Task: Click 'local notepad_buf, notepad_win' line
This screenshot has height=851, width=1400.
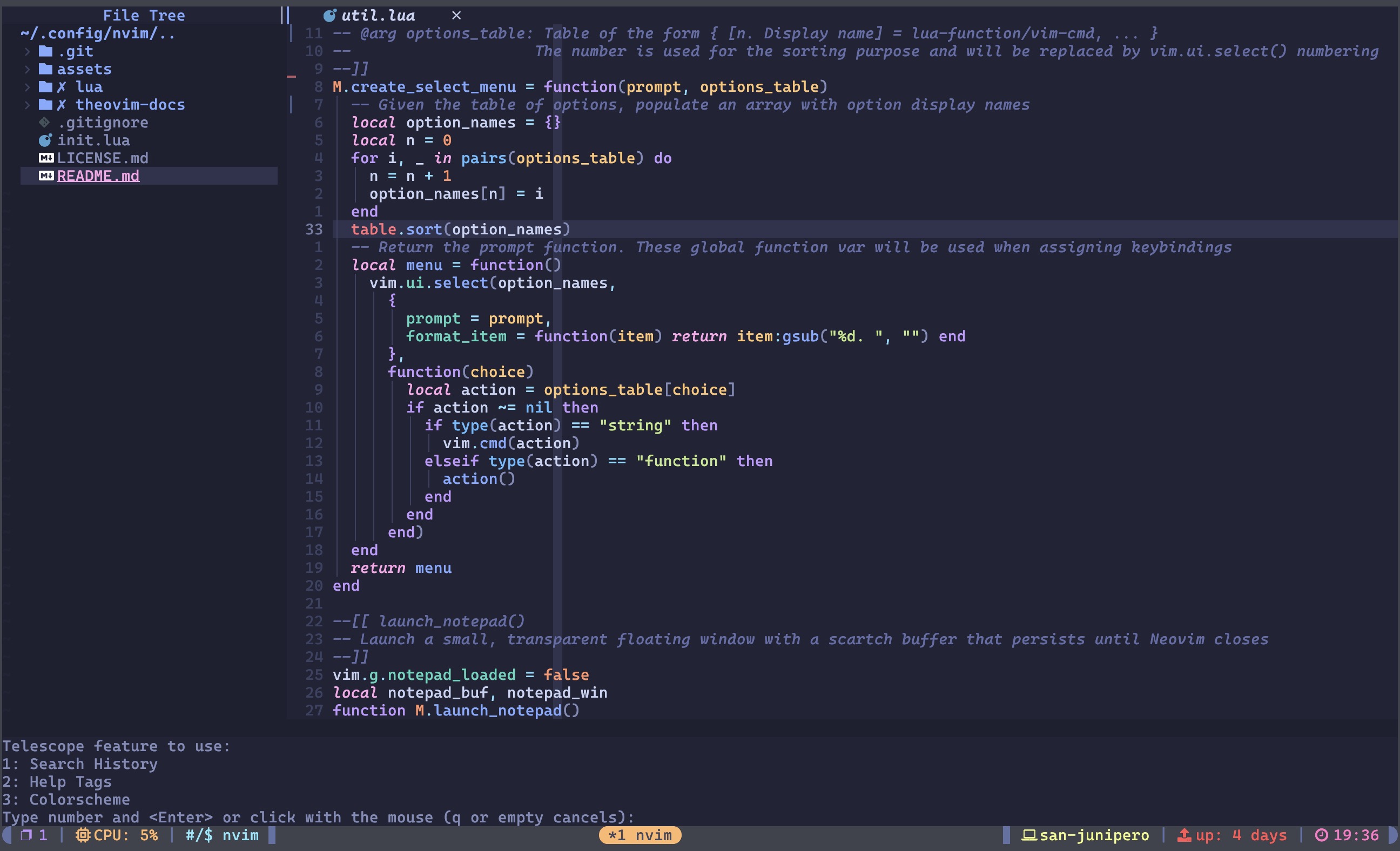Action: pyautogui.click(x=470, y=692)
